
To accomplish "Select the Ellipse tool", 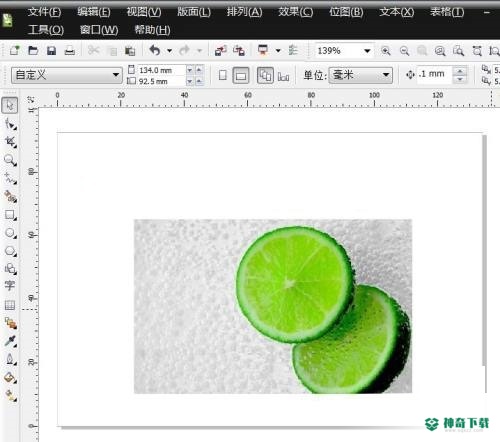I will point(10,233).
